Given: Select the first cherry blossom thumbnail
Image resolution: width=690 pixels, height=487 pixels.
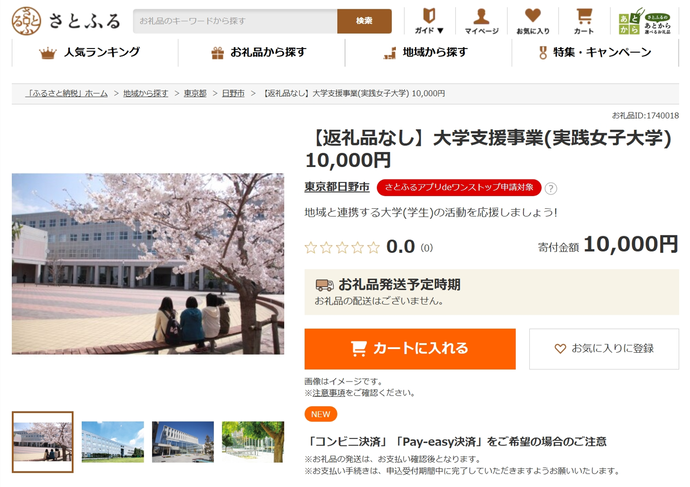Looking at the screenshot, I should (43, 442).
